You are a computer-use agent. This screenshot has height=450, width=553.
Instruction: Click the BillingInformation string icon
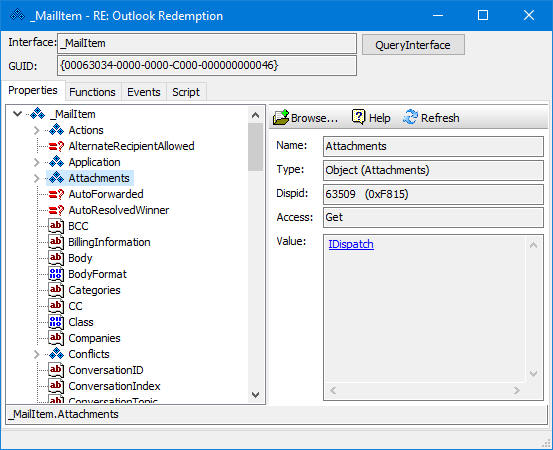56,242
